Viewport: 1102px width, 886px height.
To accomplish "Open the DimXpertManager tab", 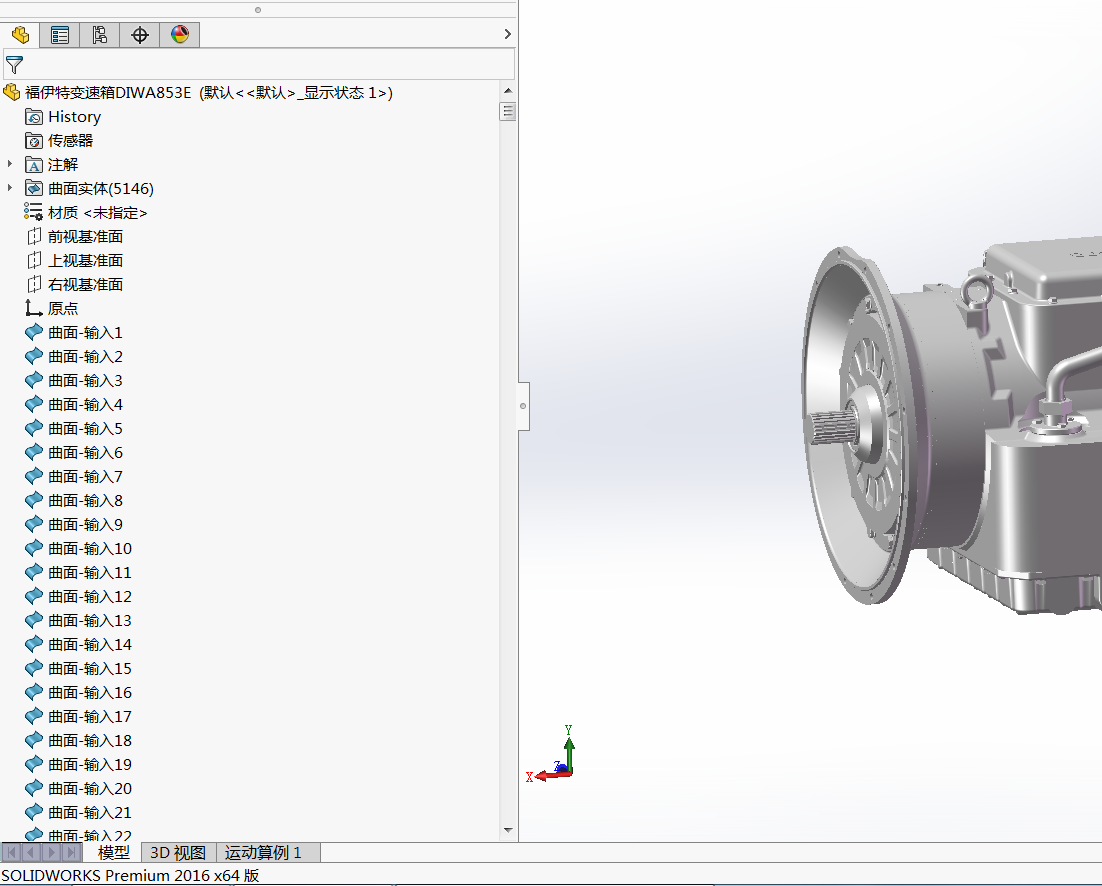I will tap(140, 34).
